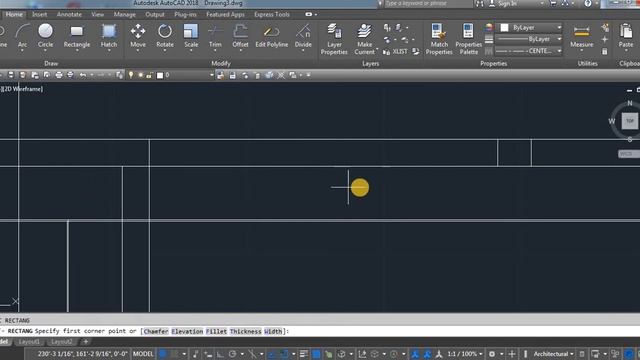Image resolution: width=640 pixels, height=360 pixels.
Task: Click the layer 0 white color square
Action: 160,75
